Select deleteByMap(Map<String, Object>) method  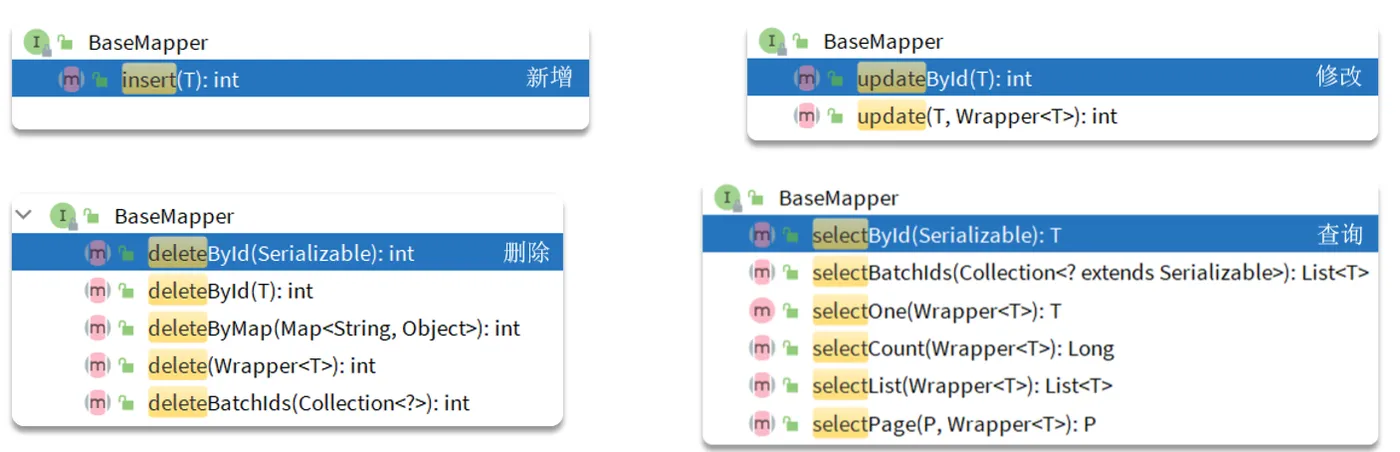click(x=334, y=328)
